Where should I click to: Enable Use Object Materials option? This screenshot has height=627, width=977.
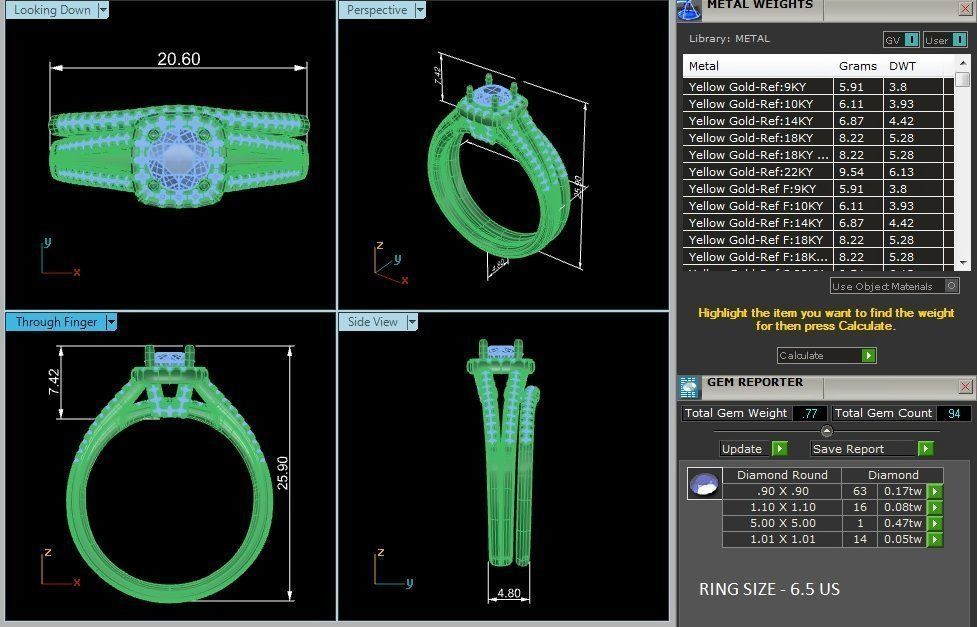tap(951, 286)
